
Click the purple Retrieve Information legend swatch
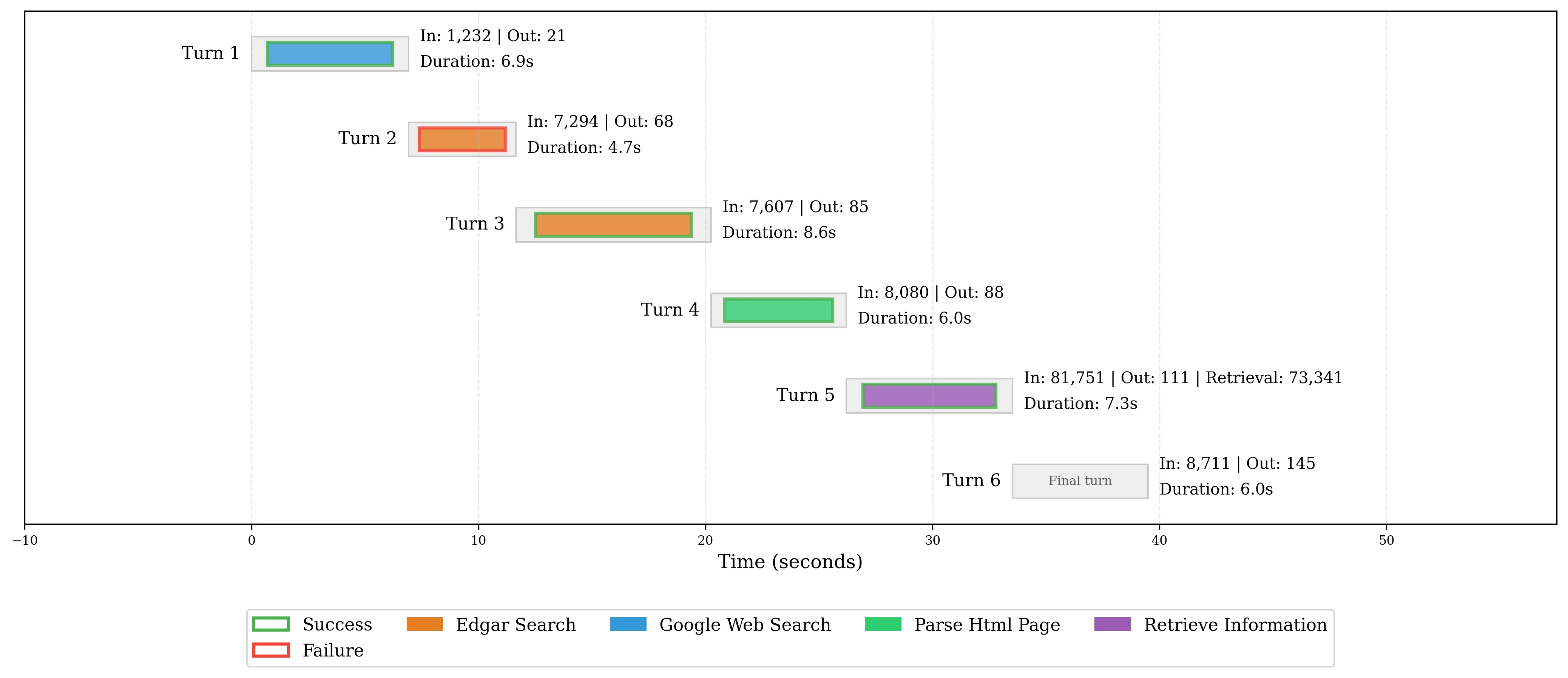click(1112, 624)
